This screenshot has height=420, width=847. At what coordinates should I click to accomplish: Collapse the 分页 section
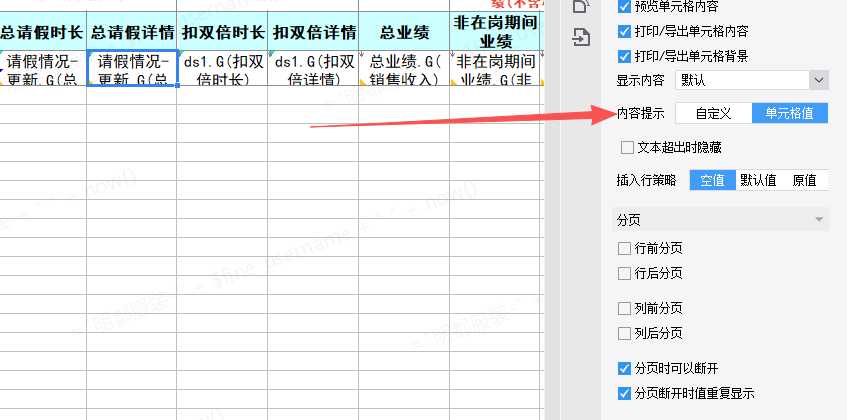pos(820,219)
